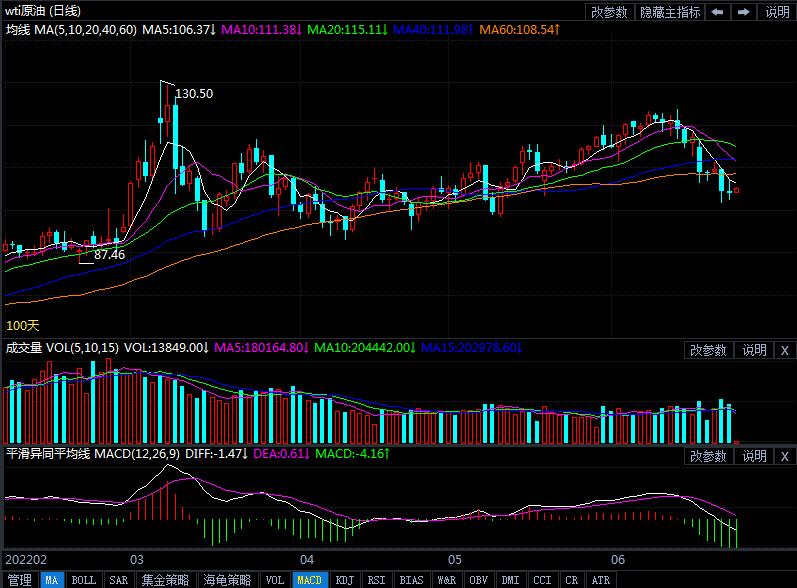Image resolution: width=797 pixels, height=588 pixels.
Task: Select the MACD indicator tab
Action: [x=309, y=580]
